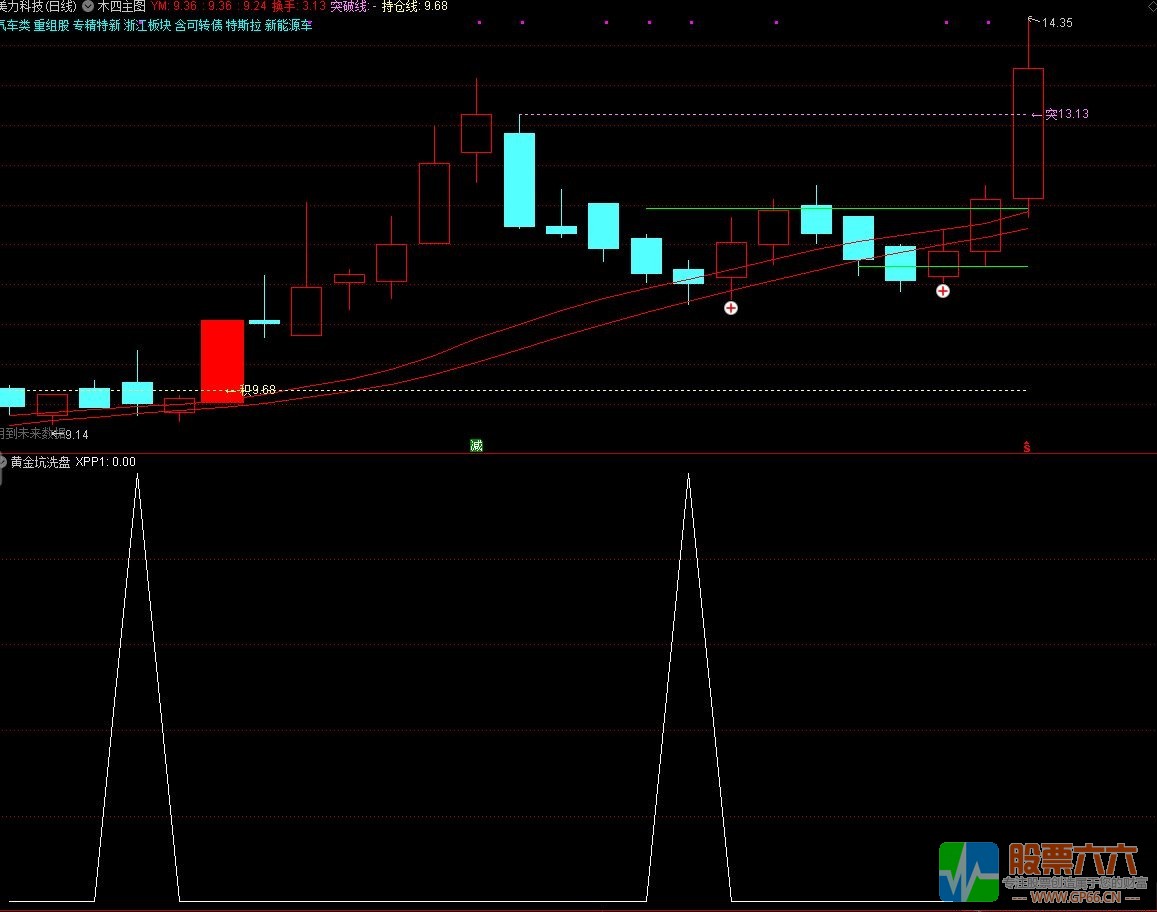Select the solid red candlestick

click(x=222, y=362)
